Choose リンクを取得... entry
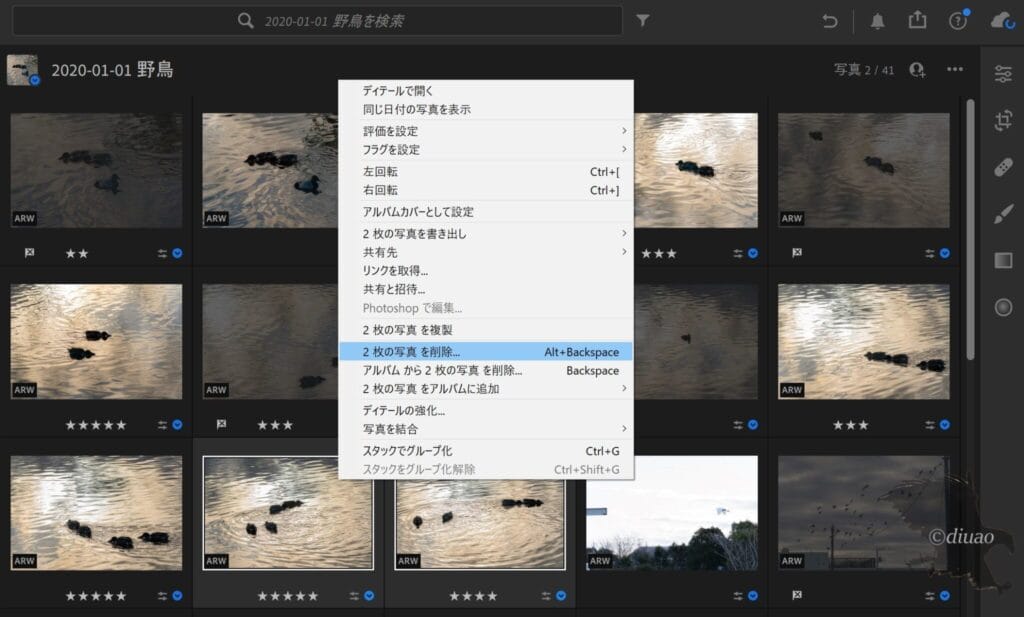 click(487, 270)
